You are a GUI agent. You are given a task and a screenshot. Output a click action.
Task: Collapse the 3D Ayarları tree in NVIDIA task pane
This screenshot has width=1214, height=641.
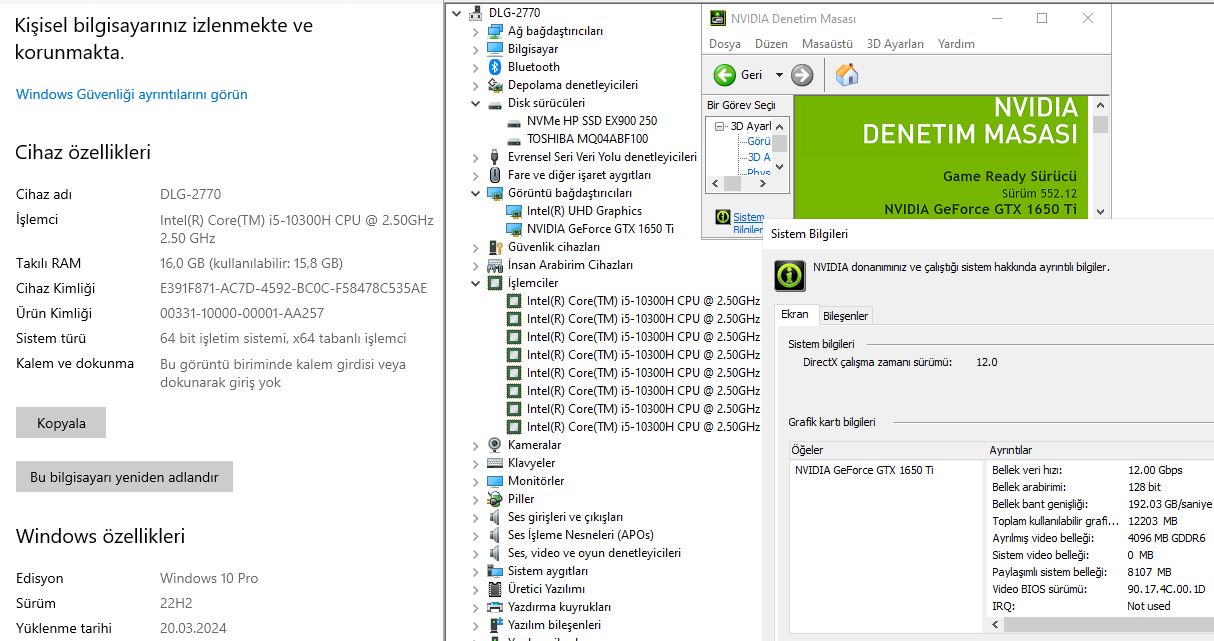[719, 126]
